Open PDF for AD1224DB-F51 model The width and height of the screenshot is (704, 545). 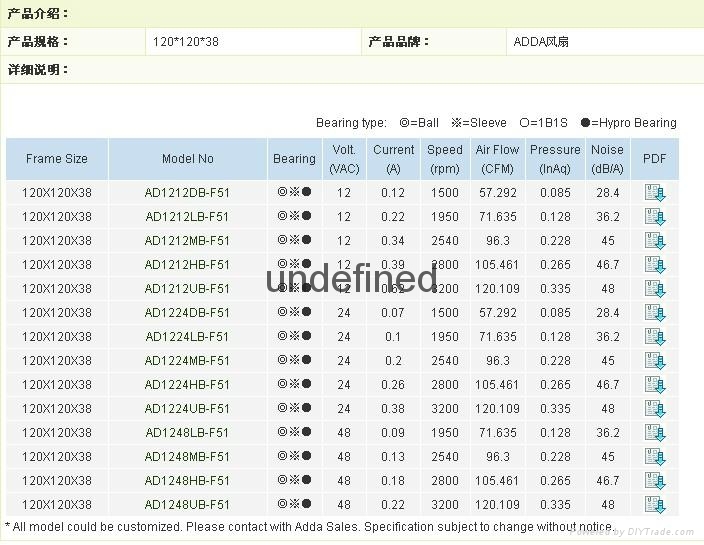pyautogui.click(x=655, y=313)
